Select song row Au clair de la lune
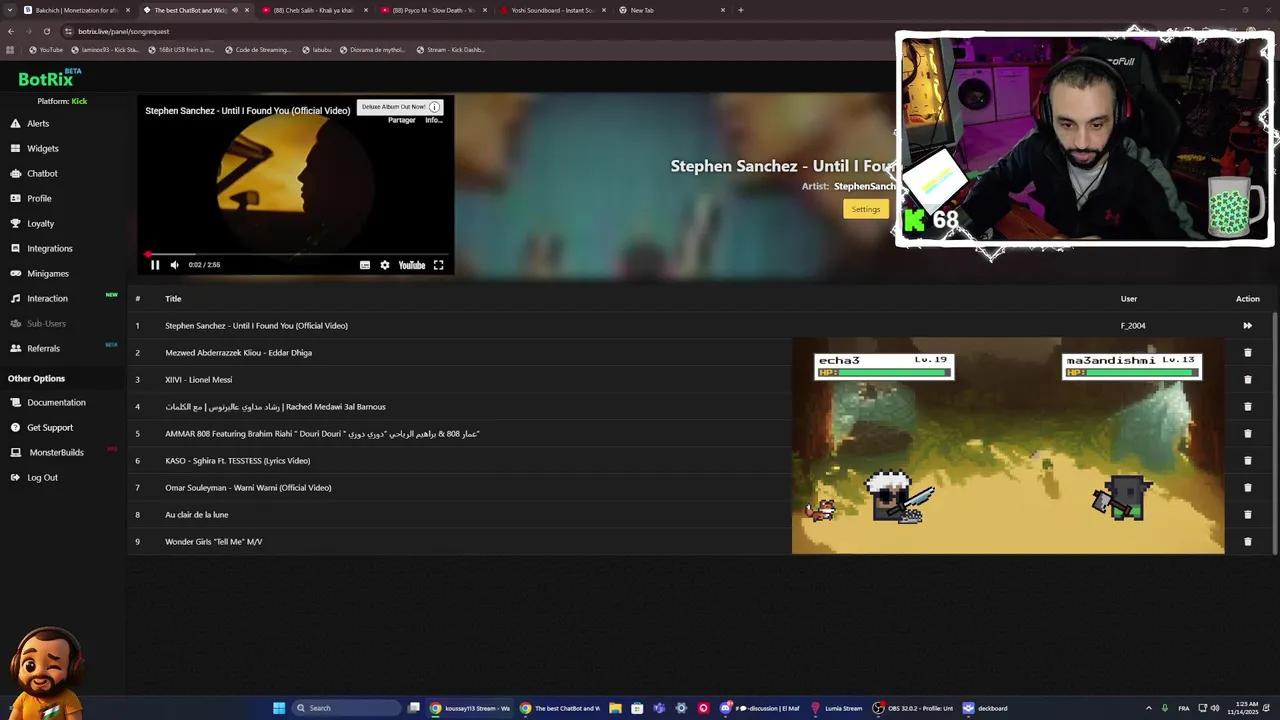The height and width of the screenshot is (720, 1280). tap(700, 514)
